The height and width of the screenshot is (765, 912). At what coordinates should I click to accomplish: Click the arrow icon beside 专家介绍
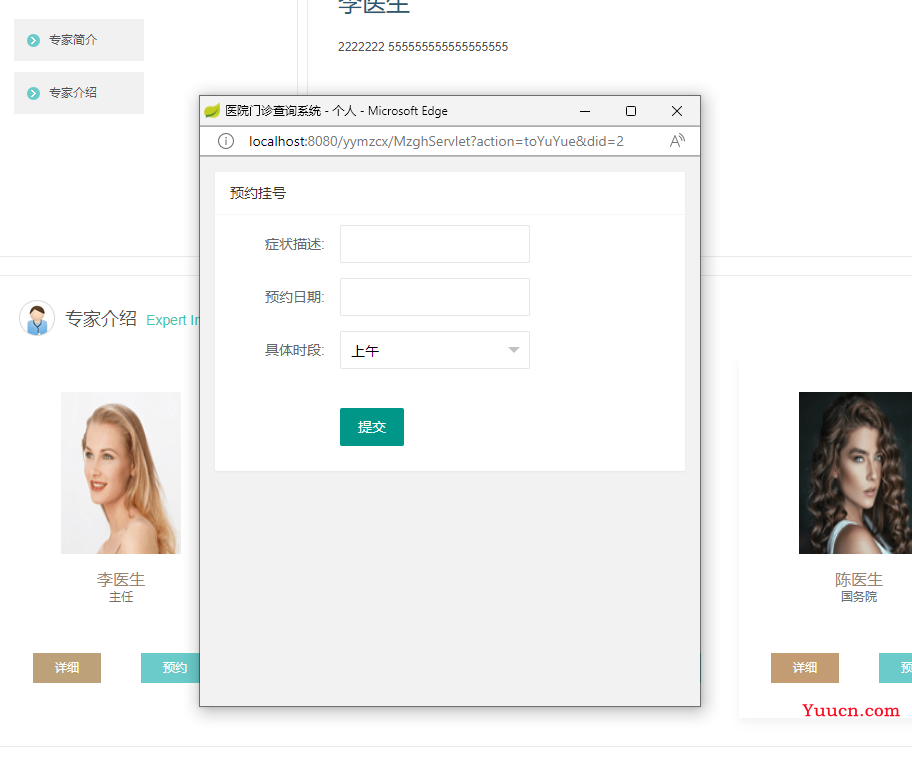34,93
